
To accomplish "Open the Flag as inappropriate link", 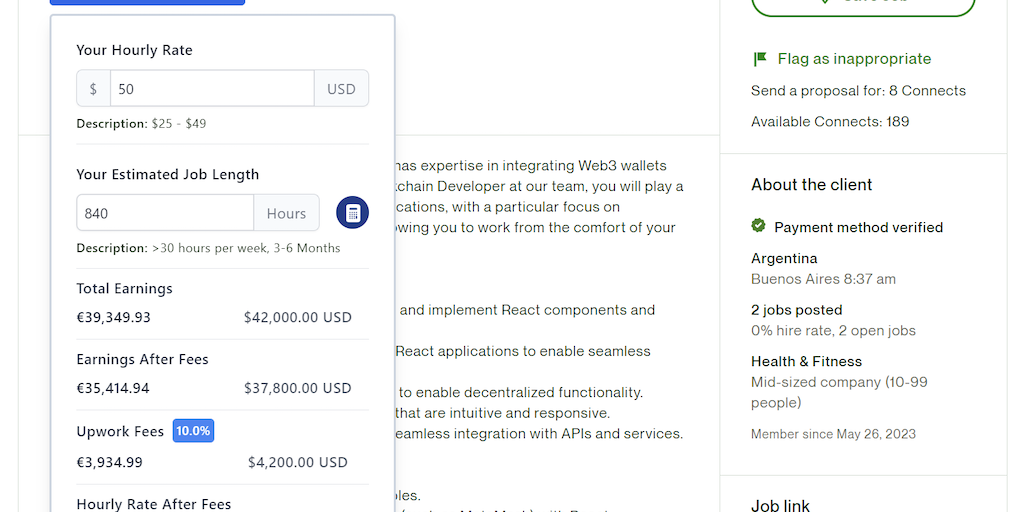I will click(x=853, y=59).
